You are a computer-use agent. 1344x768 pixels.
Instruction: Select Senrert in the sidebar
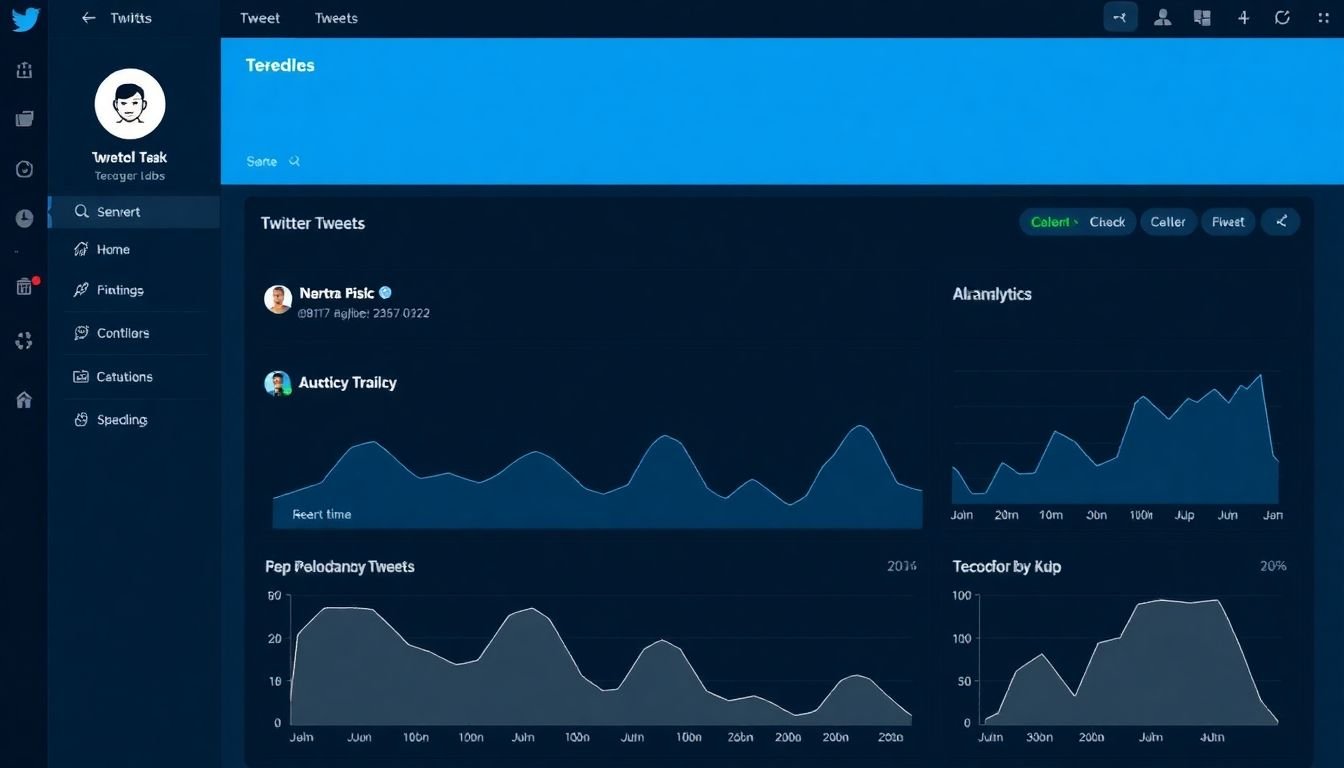135,212
